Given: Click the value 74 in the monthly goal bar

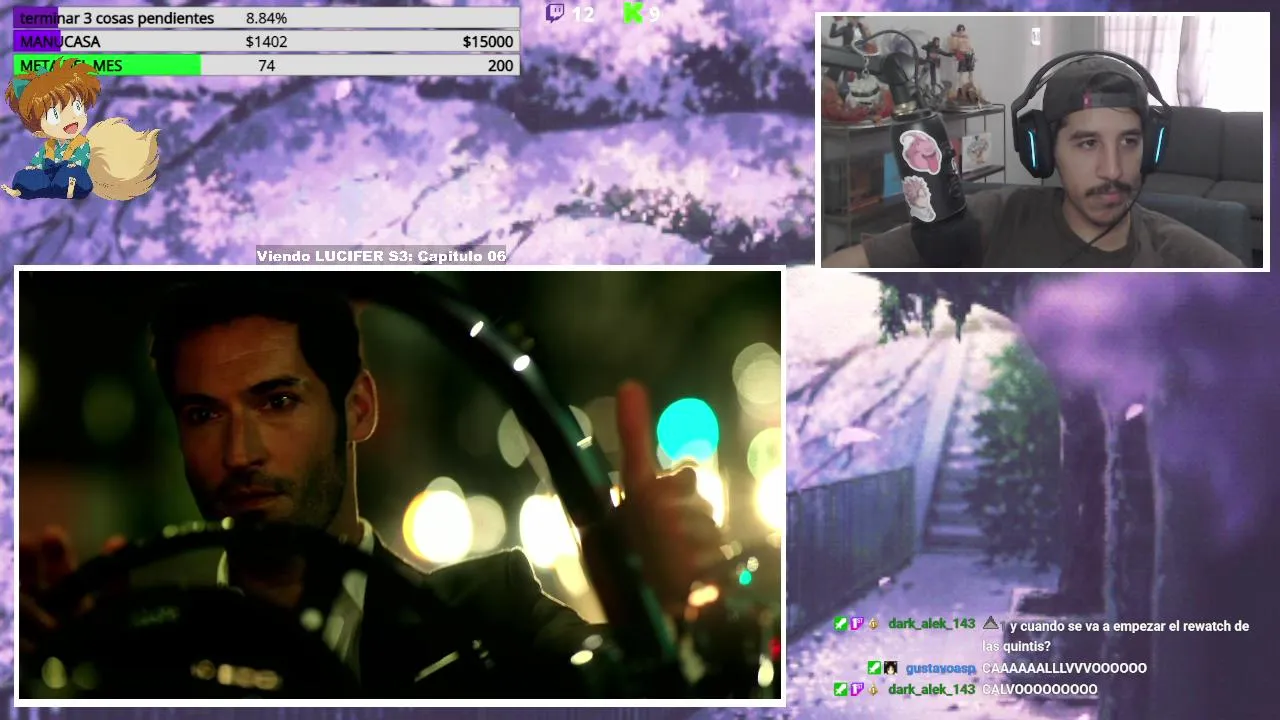Looking at the screenshot, I should (x=266, y=66).
